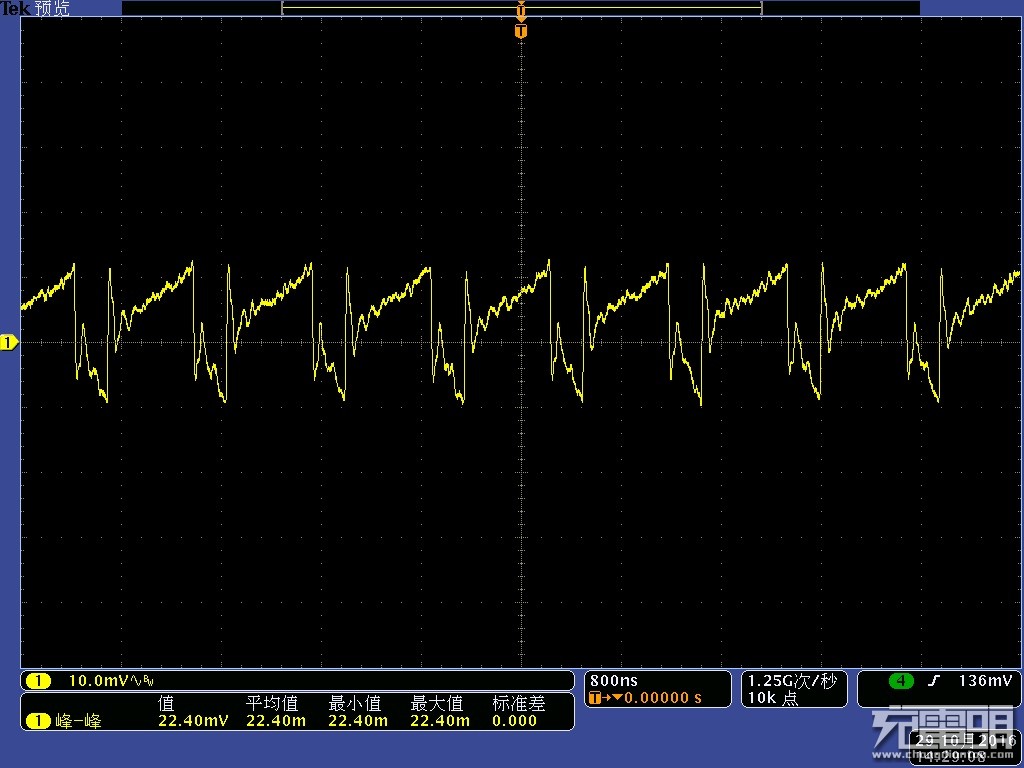This screenshot has width=1024, height=768.
Task: Click the 平均值 column header
Action: (x=271, y=704)
